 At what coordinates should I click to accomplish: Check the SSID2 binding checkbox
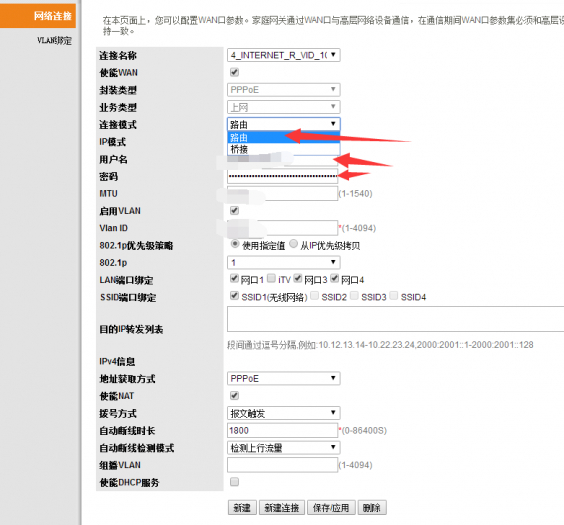(x=314, y=296)
